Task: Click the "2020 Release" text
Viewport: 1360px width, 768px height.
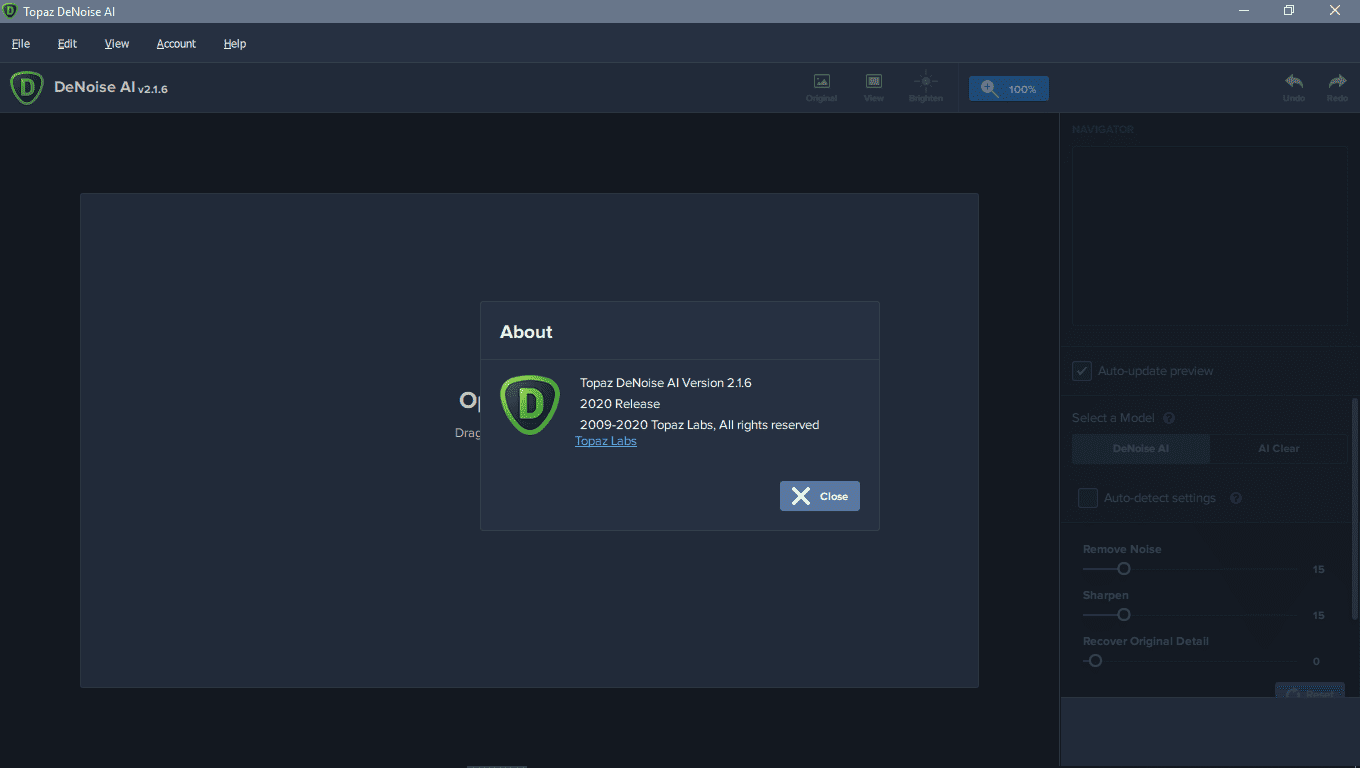Action: 620,404
